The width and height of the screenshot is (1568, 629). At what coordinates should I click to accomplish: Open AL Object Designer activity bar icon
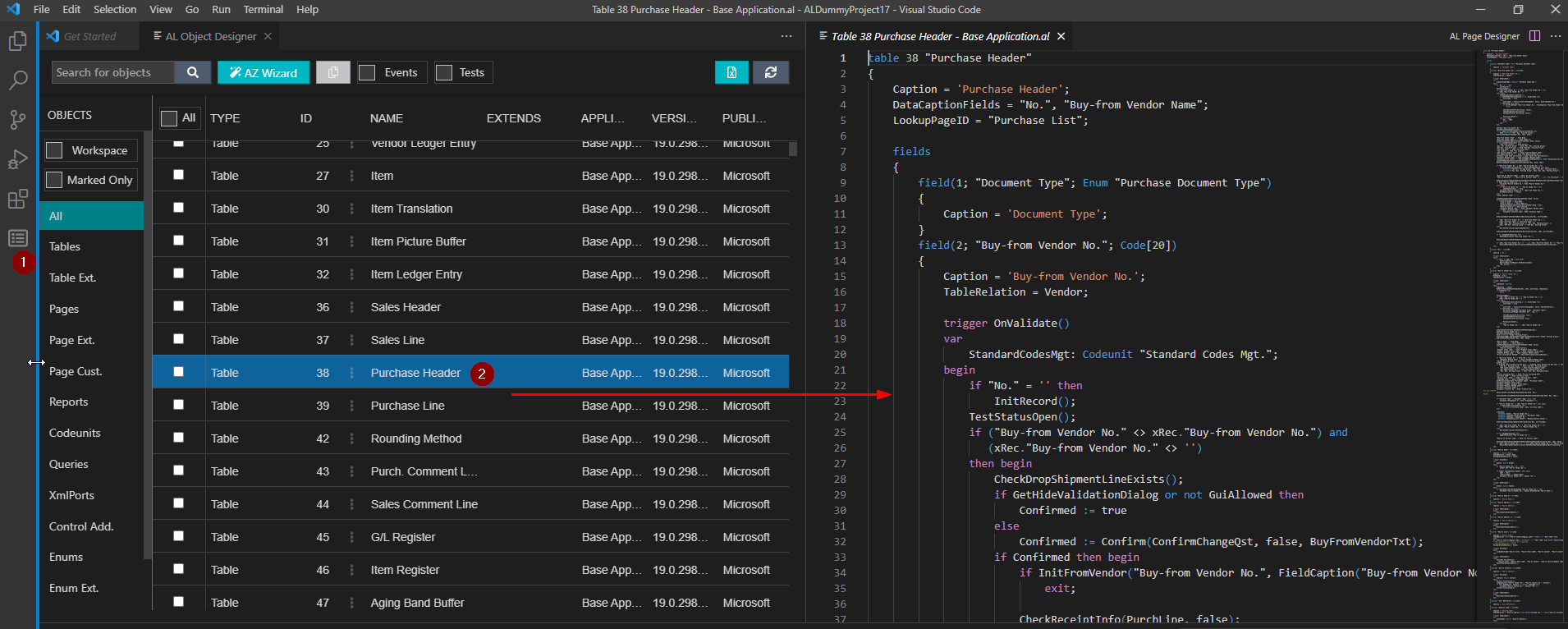tap(17, 238)
